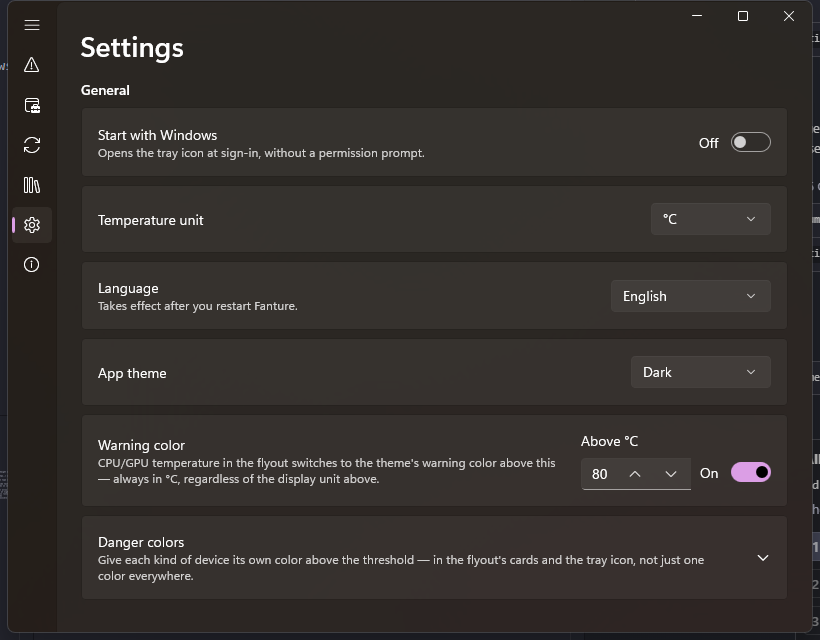
Task: Open the Language dropdown showing English
Action: click(x=691, y=296)
